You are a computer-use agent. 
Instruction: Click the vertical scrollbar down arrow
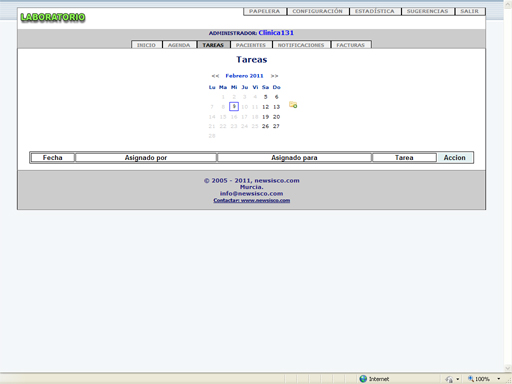pyautogui.click(x=508, y=368)
